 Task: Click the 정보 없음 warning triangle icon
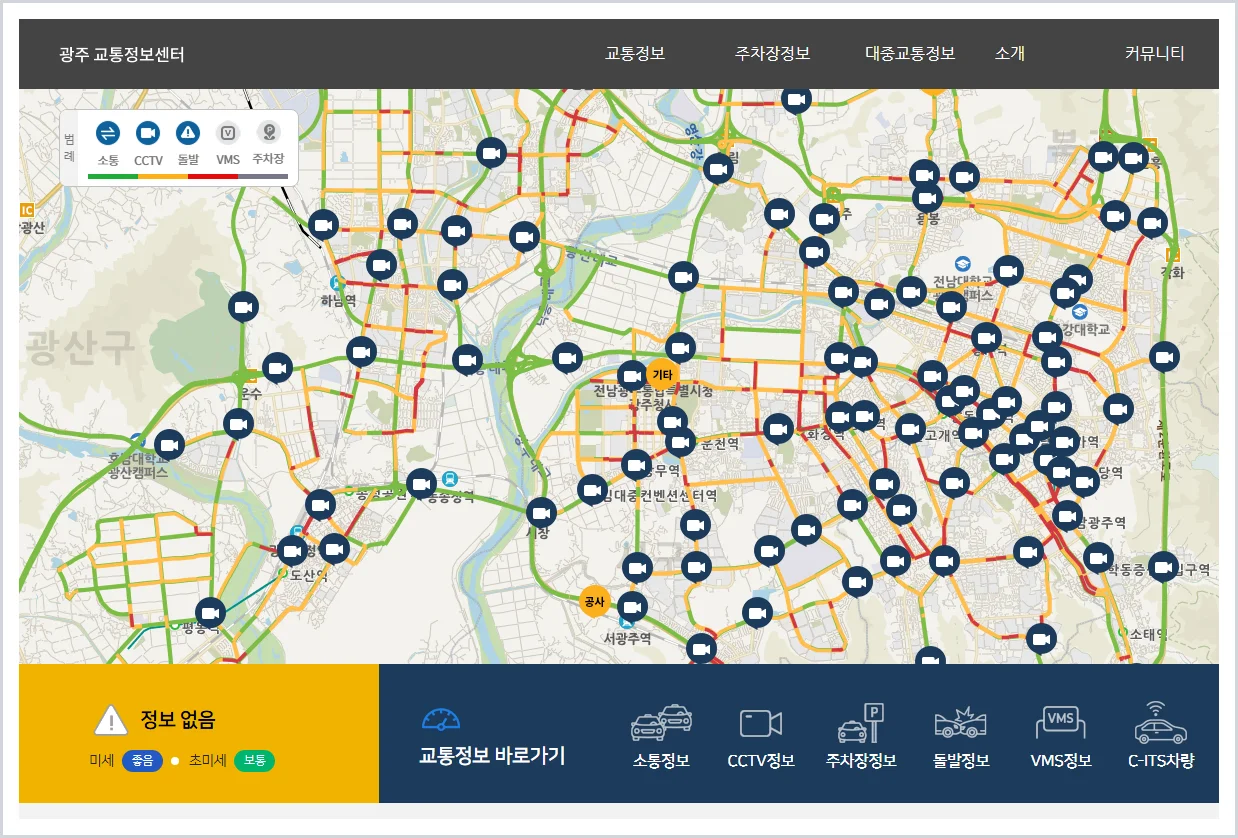tap(111, 720)
